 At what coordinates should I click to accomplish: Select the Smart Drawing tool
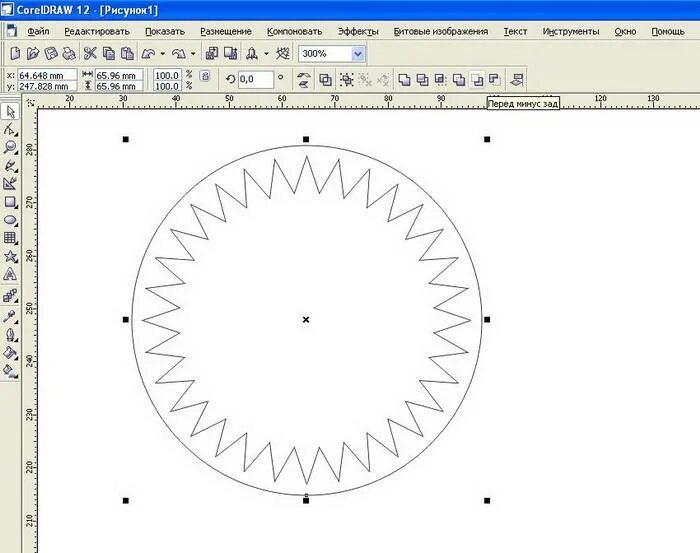coord(10,183)
